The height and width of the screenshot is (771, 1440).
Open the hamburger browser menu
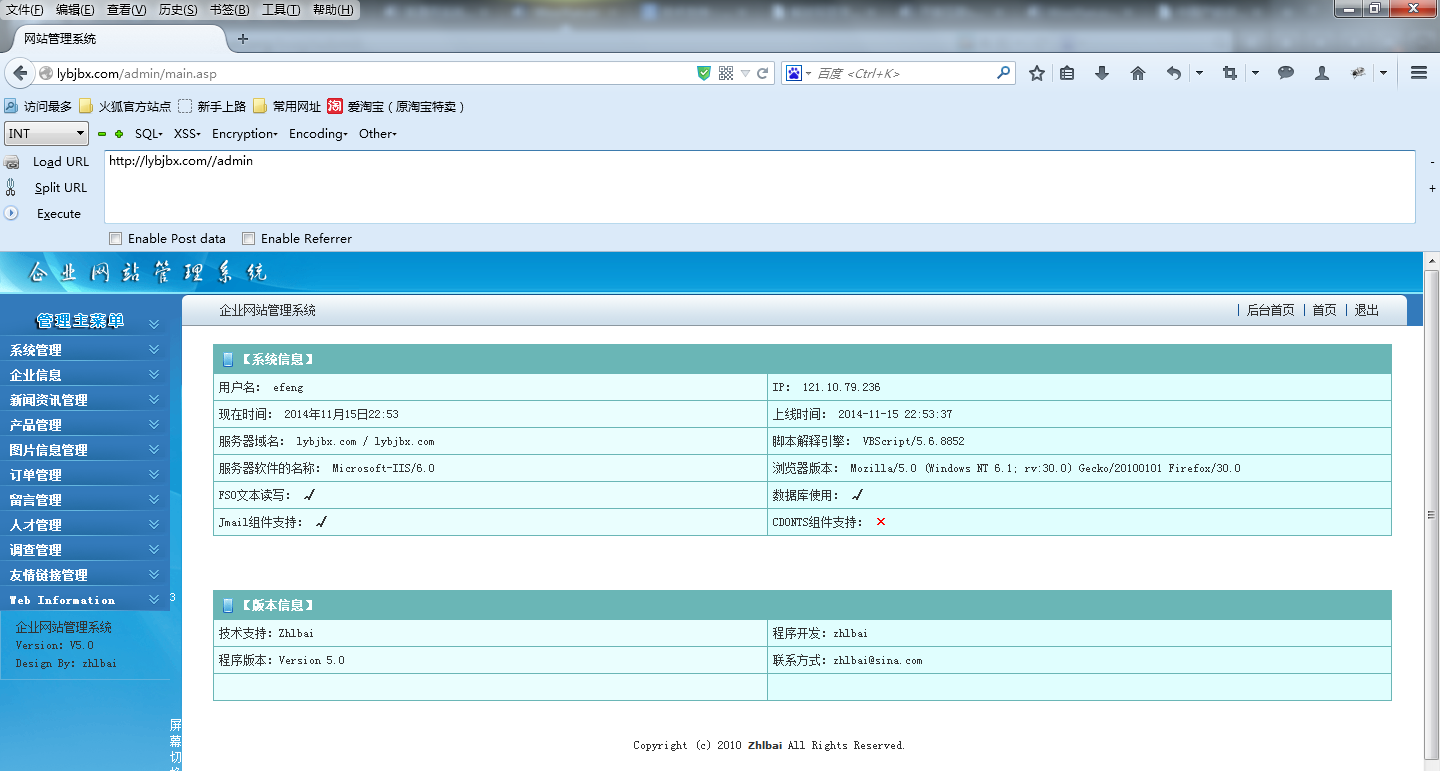(1418, 73)
